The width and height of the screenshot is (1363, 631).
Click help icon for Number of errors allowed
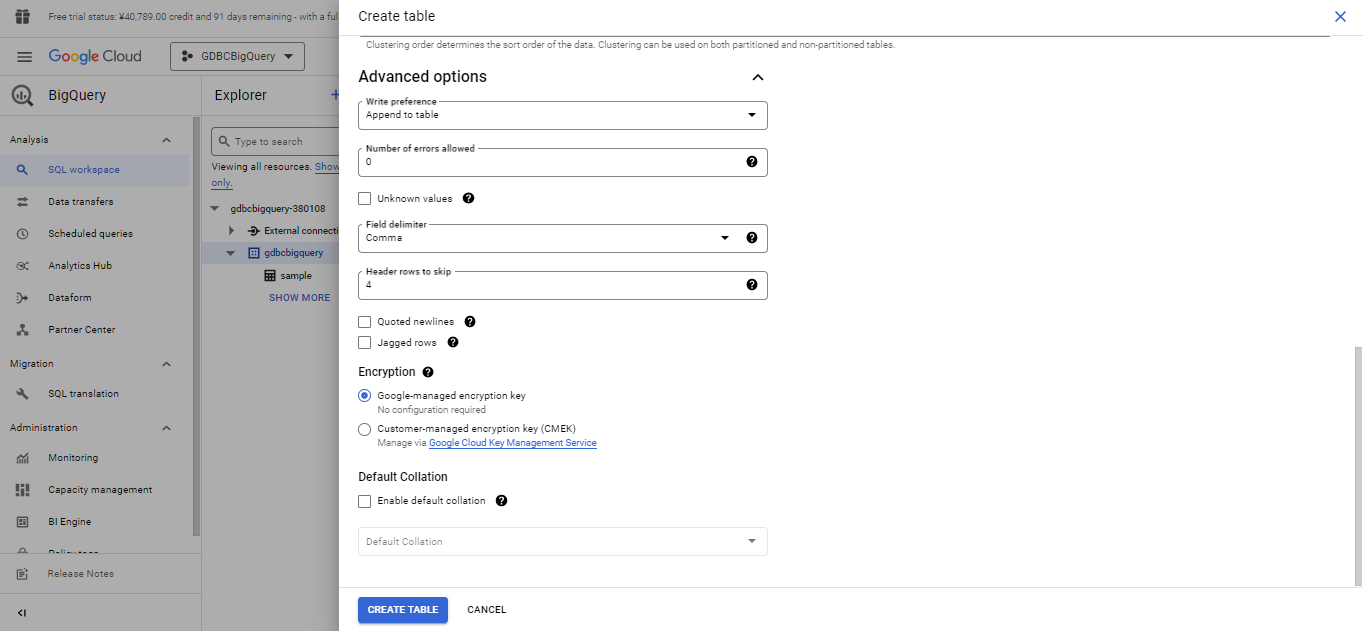coord(752,162)
